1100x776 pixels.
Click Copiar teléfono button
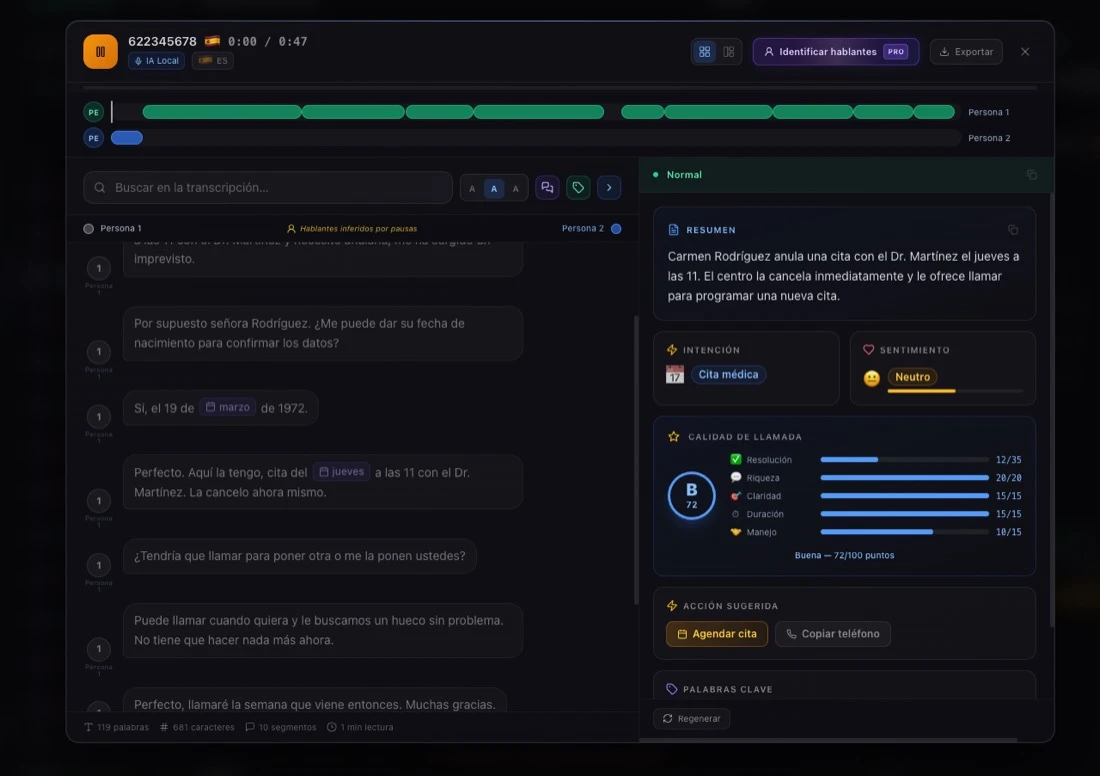(833, 634)
